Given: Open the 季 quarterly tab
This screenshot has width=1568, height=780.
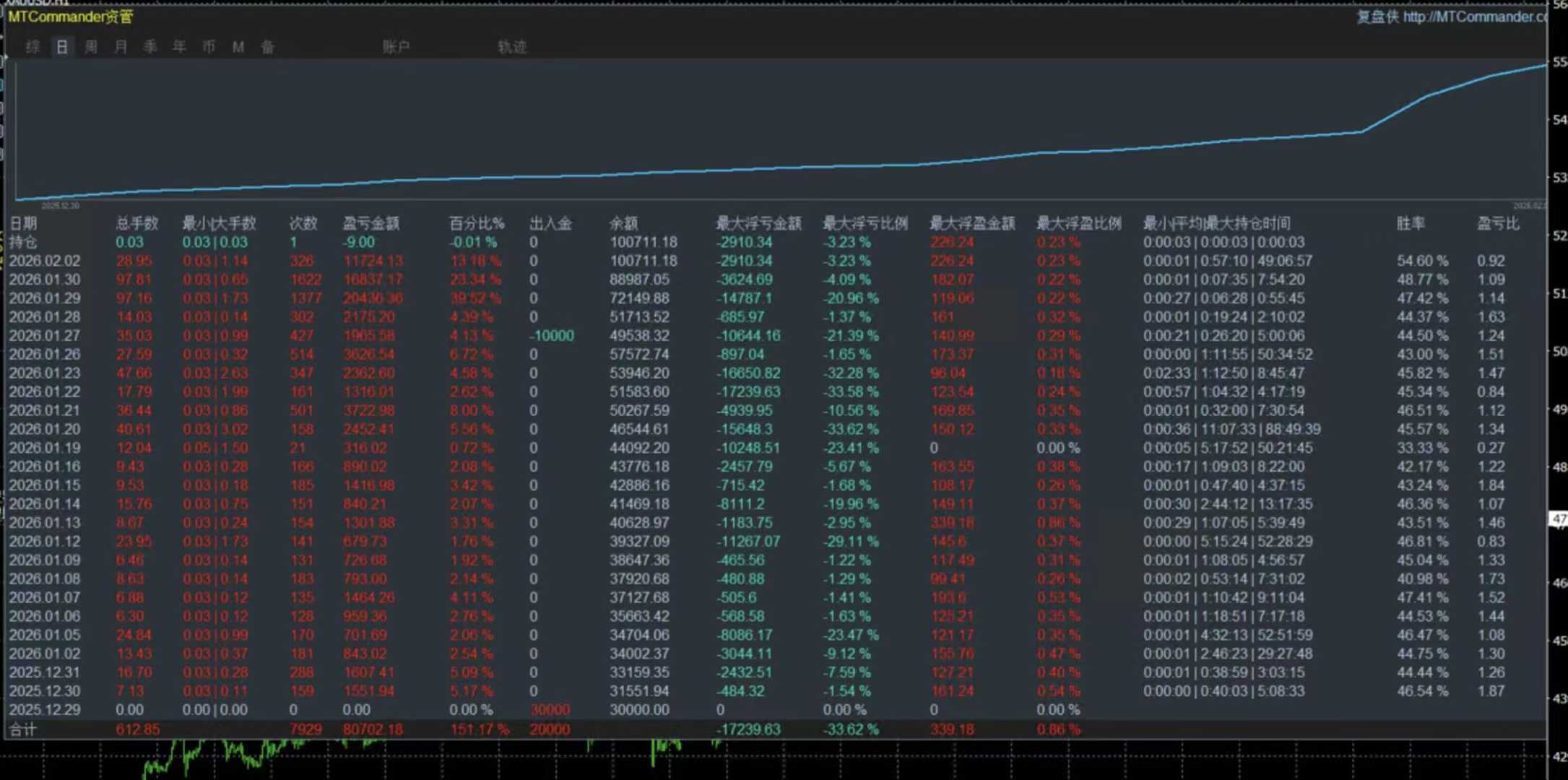Looking at the screenshot, I should [x=150, y=47].
